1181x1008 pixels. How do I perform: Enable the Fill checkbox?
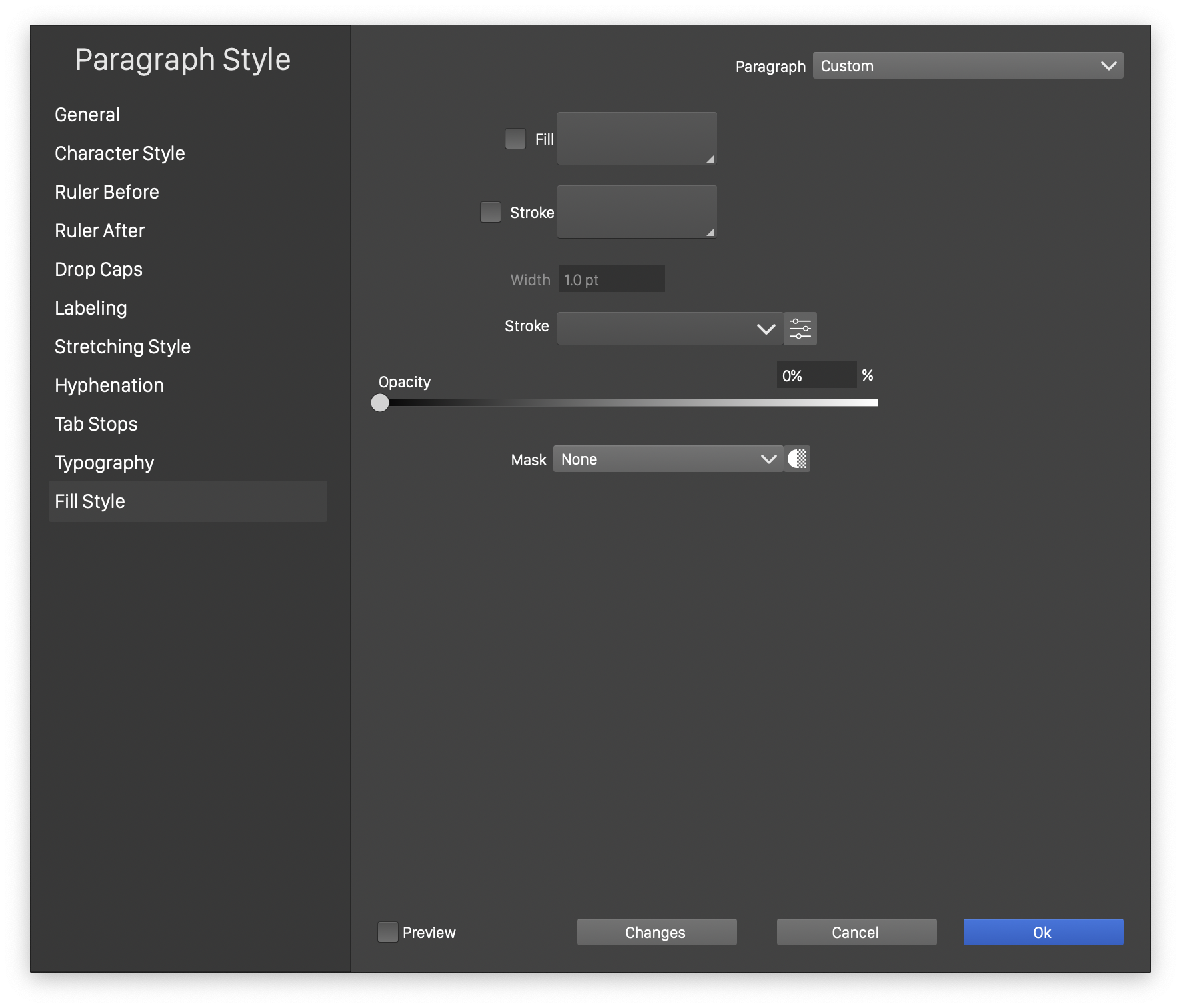coord(515,139)
